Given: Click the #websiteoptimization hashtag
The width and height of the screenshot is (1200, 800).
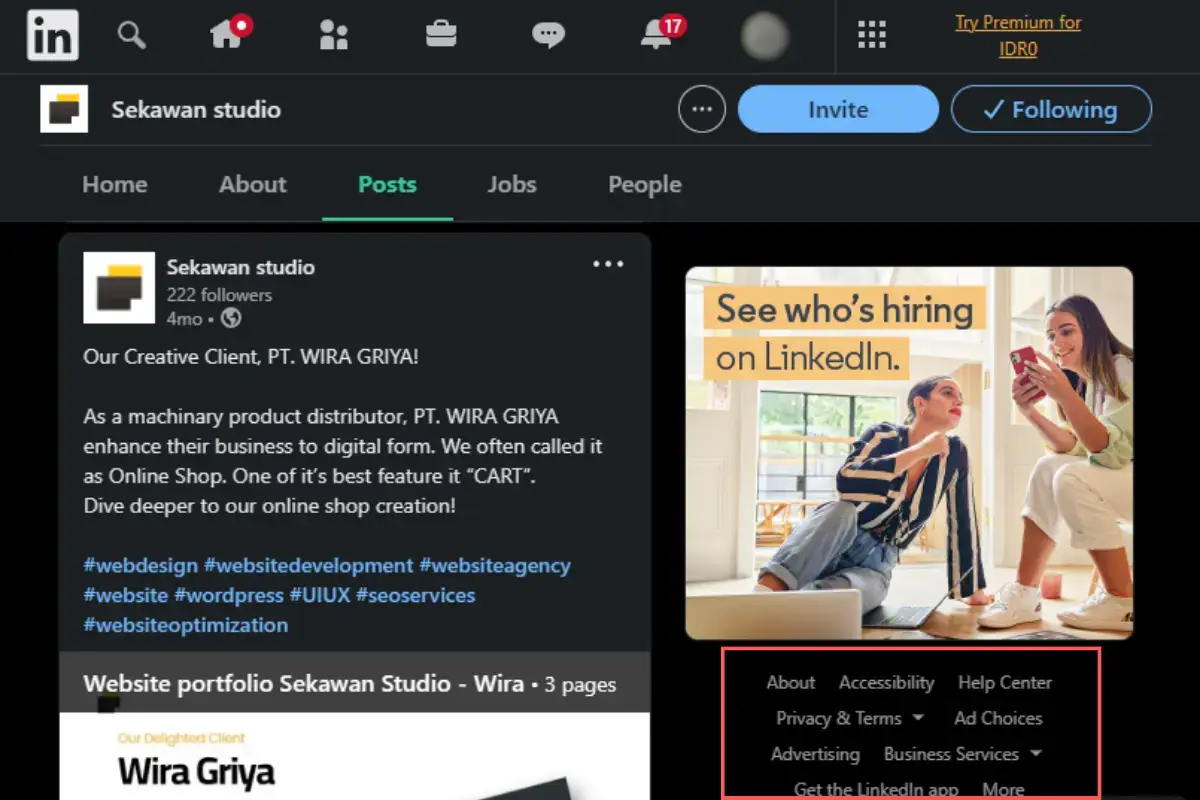Looking at the screenshot, I should tap(186, 625).
